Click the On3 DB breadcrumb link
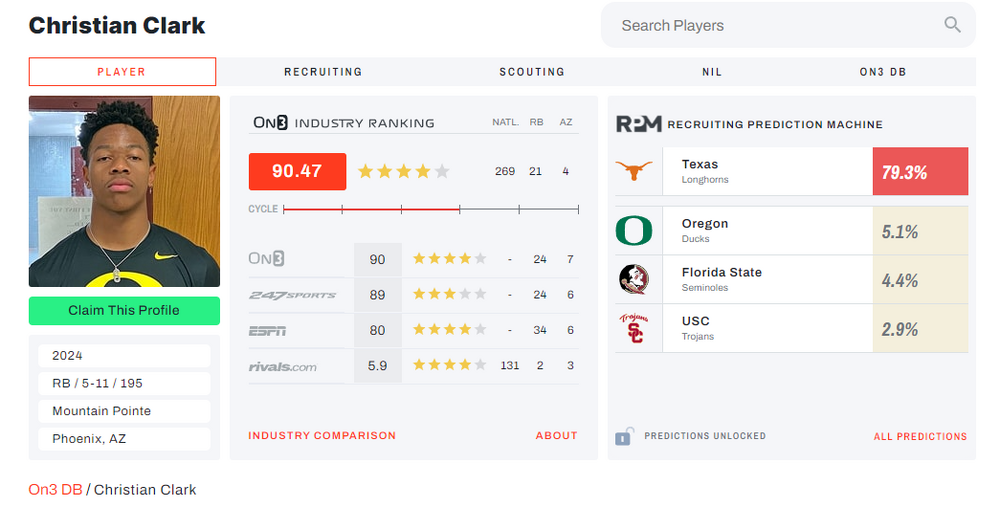Image resolution: width=1000 pixels, height=507 pixels. point(55,490)
